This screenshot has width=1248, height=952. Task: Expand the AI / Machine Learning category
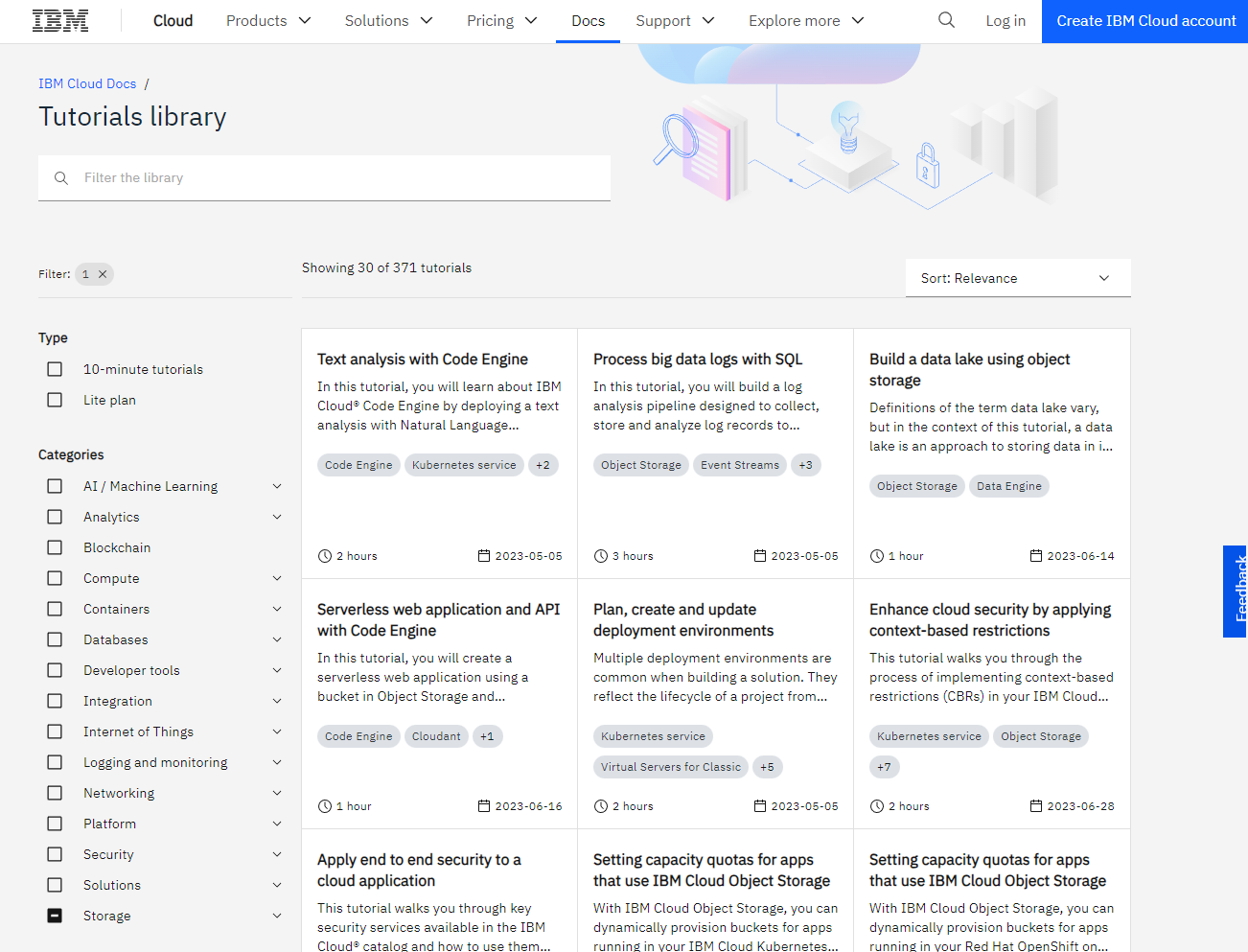(277, 486)
